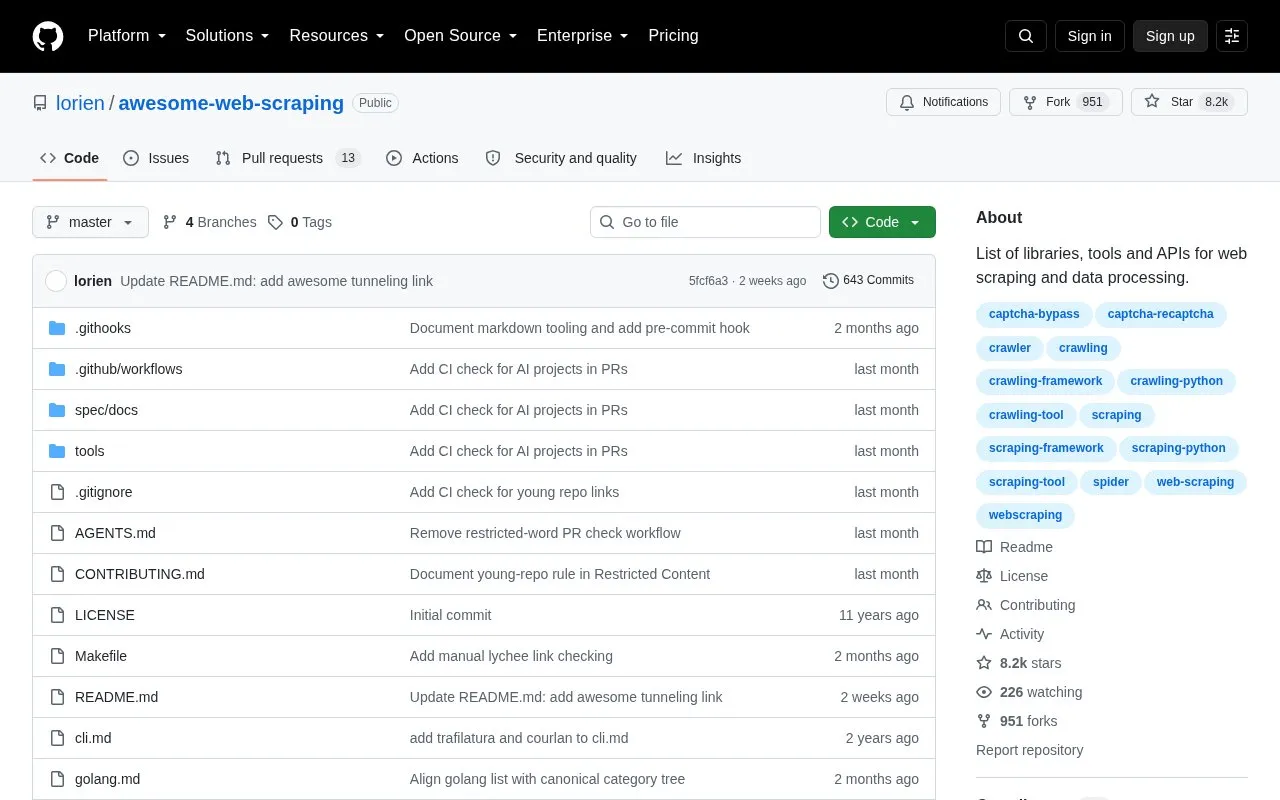Open the 4 Branches link
Screen dimensions: 1280x800
pos(209,222)
